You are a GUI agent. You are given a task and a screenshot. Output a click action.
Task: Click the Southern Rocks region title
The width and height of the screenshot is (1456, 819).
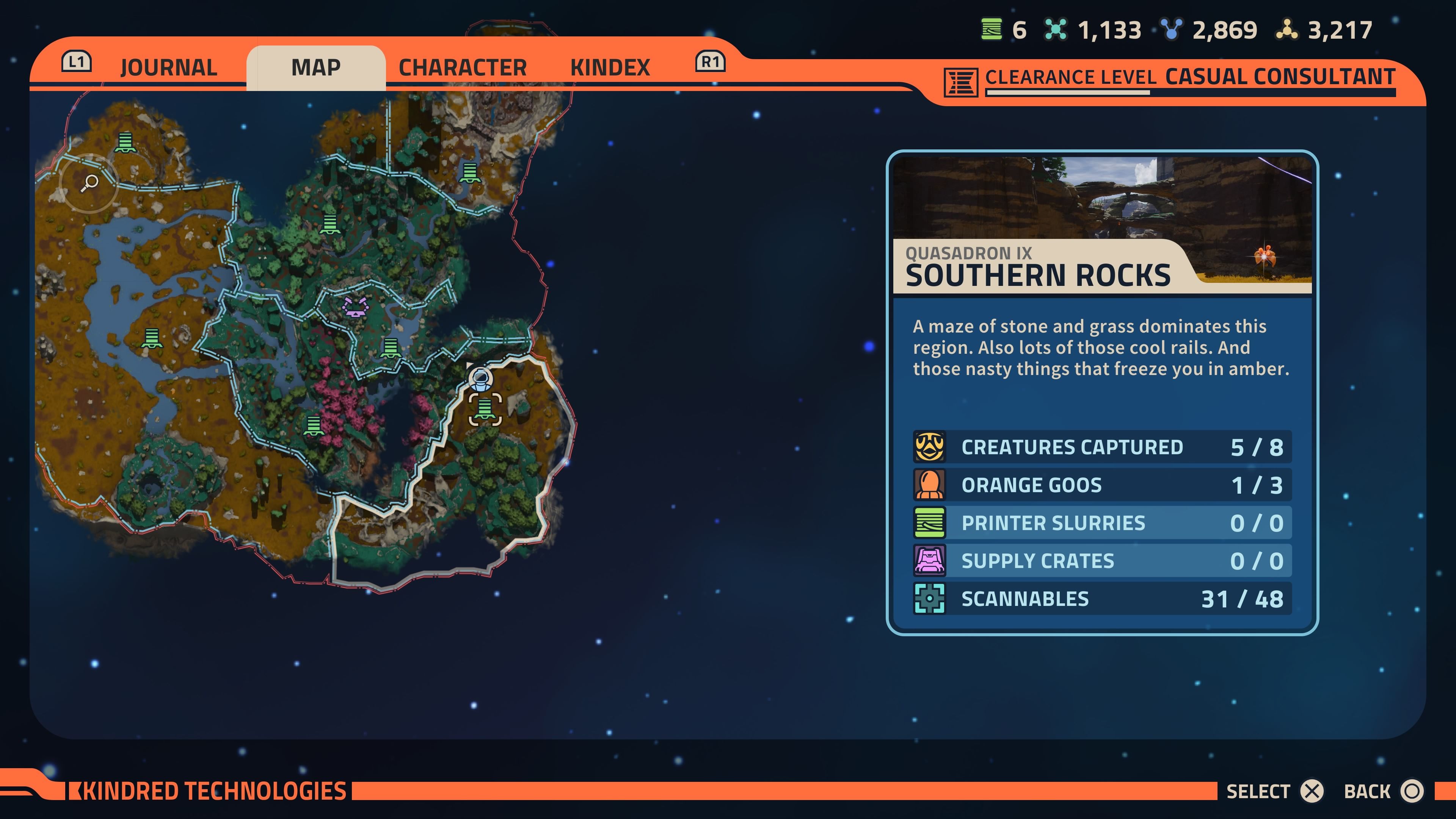point(1038,276)
